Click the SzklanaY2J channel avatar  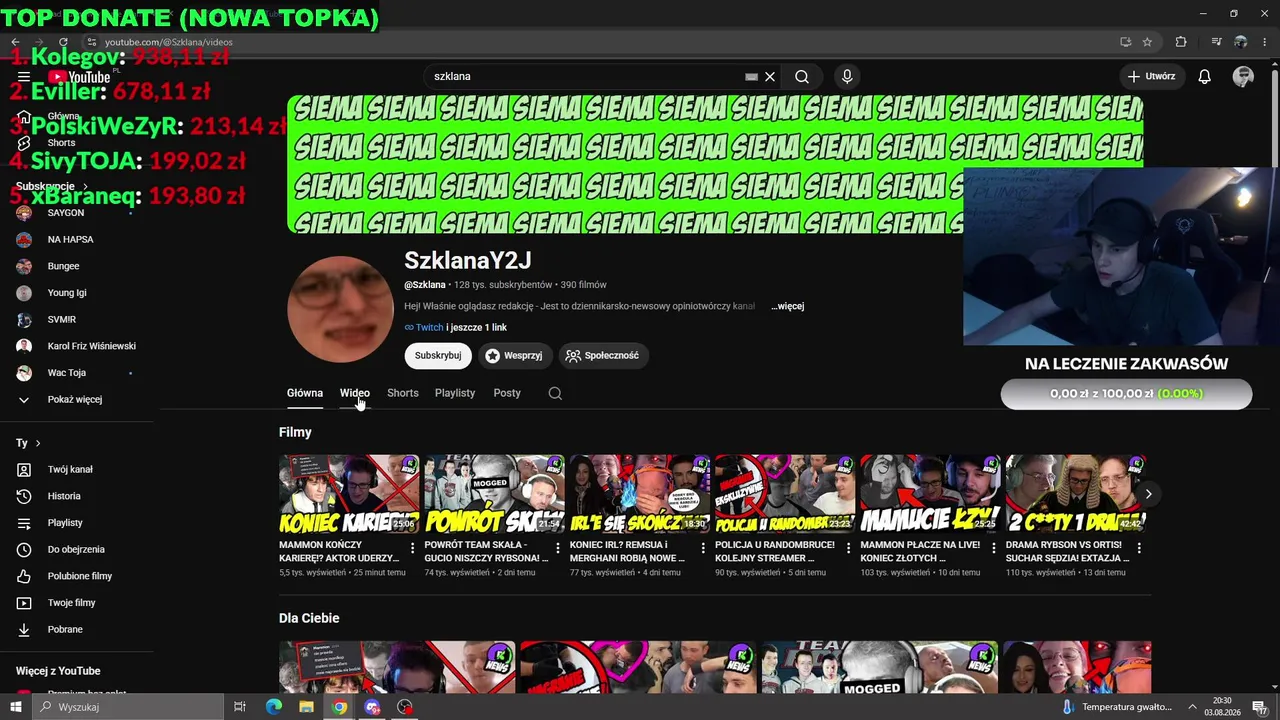[340, 309]
